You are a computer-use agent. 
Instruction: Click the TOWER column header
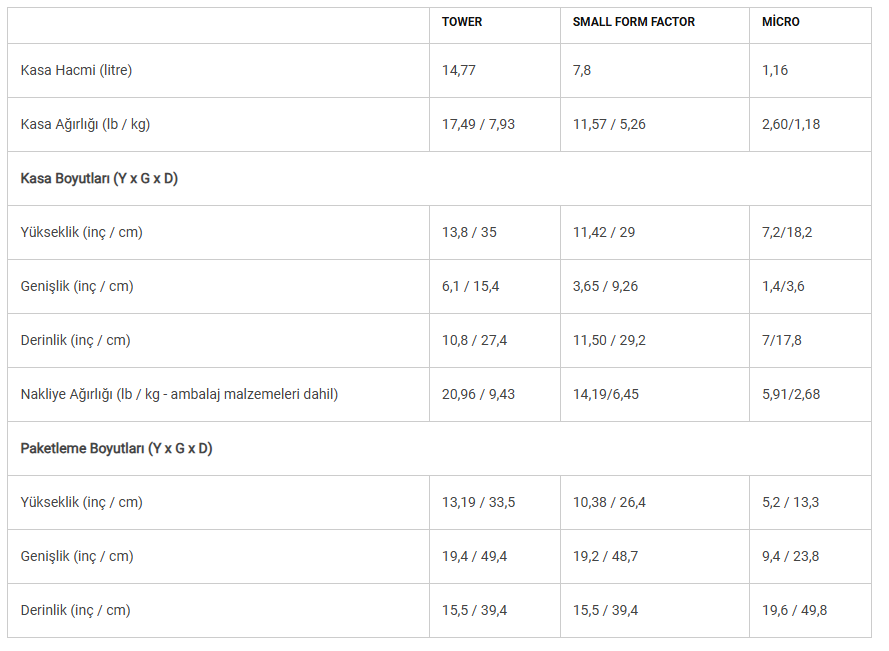[462, 22]
